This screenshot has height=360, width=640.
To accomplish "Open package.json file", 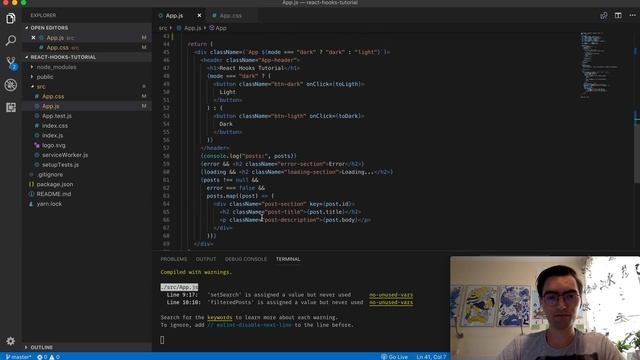I will click(x=55, y=184).
